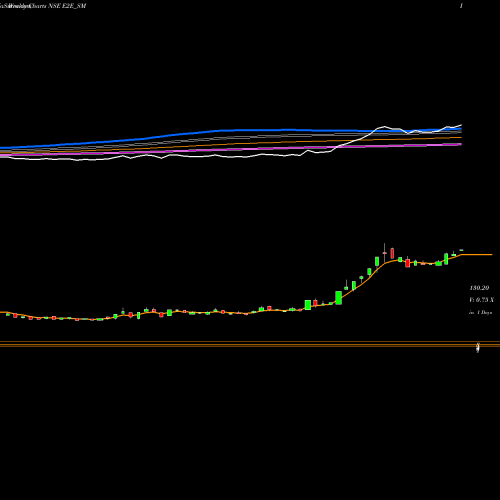
Task: Click the NSE E2E_SM chart title
Action: (43, 6)
